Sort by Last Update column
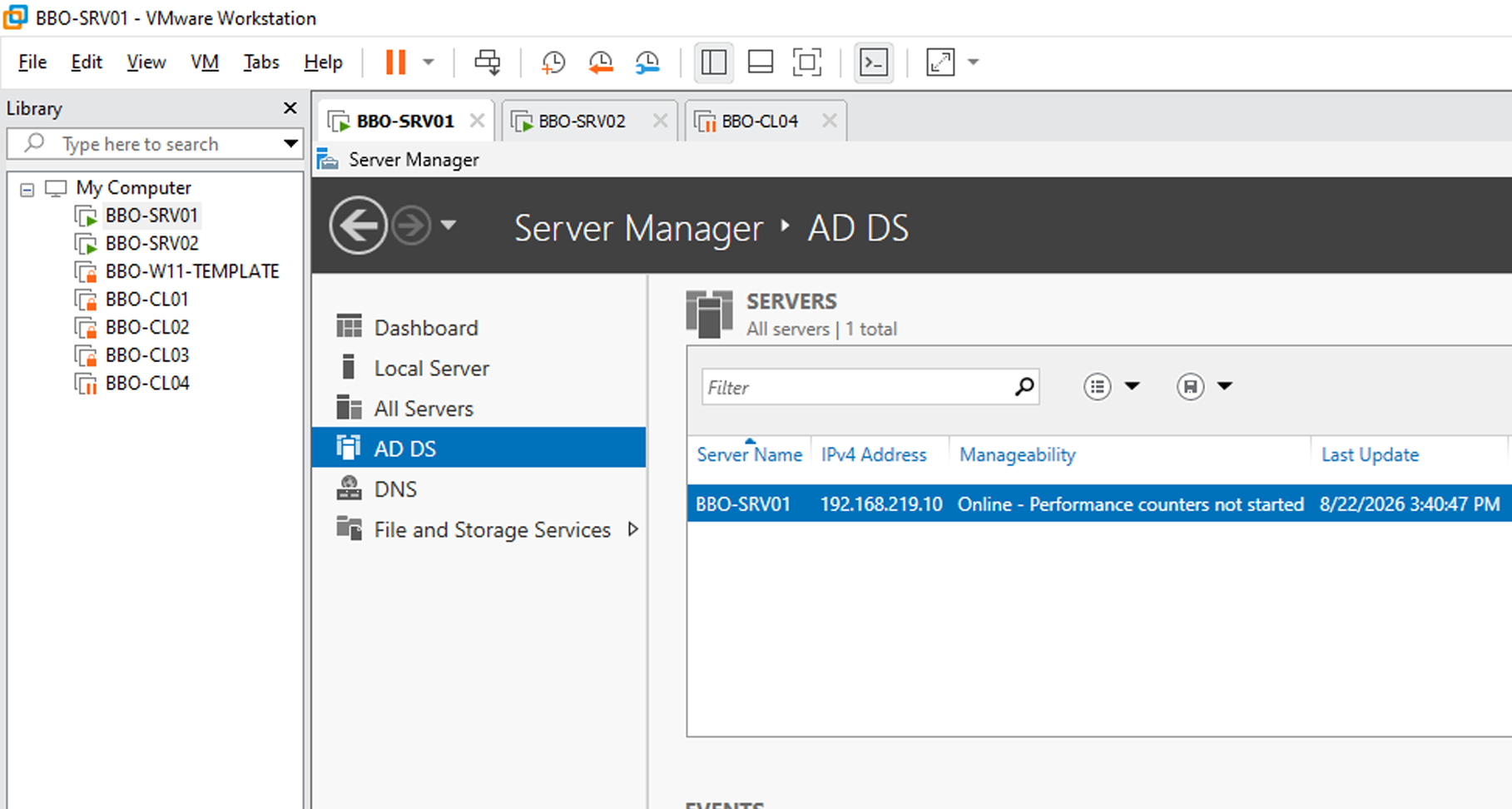The image size is (1512, 809). 1370,455
